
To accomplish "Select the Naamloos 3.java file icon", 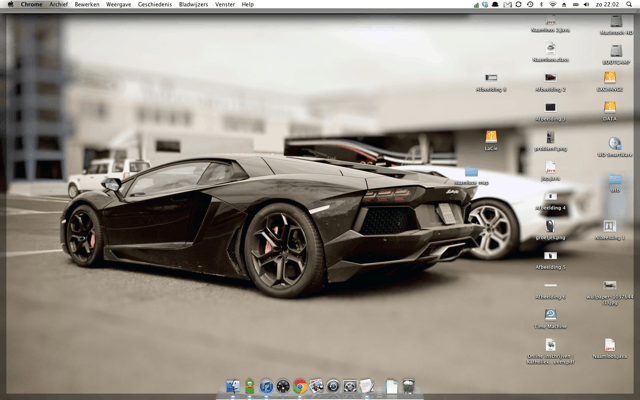I will [x=550, y=21].
